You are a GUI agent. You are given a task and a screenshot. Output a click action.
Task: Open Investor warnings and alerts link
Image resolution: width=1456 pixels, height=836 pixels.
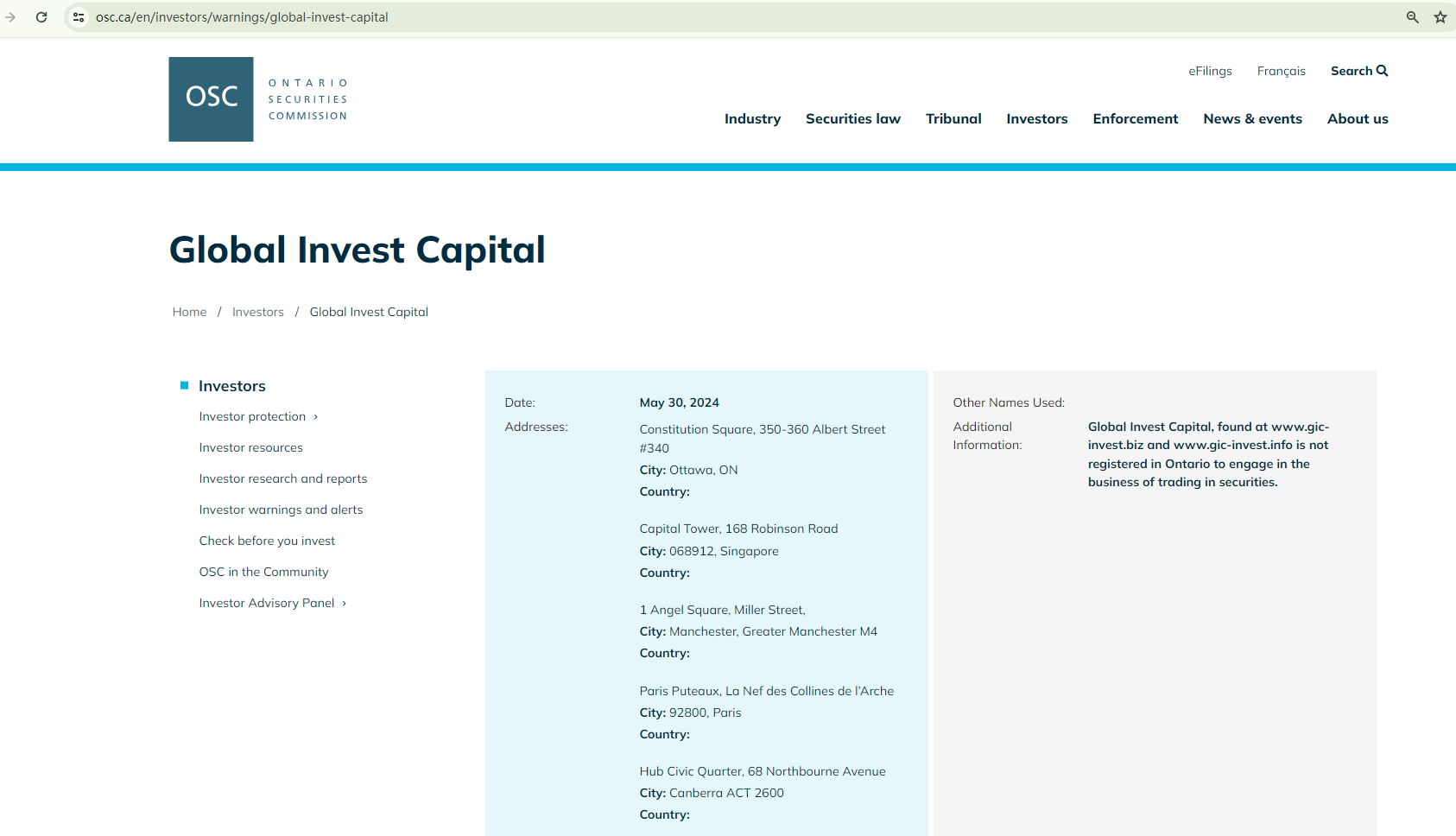[281, 510]
